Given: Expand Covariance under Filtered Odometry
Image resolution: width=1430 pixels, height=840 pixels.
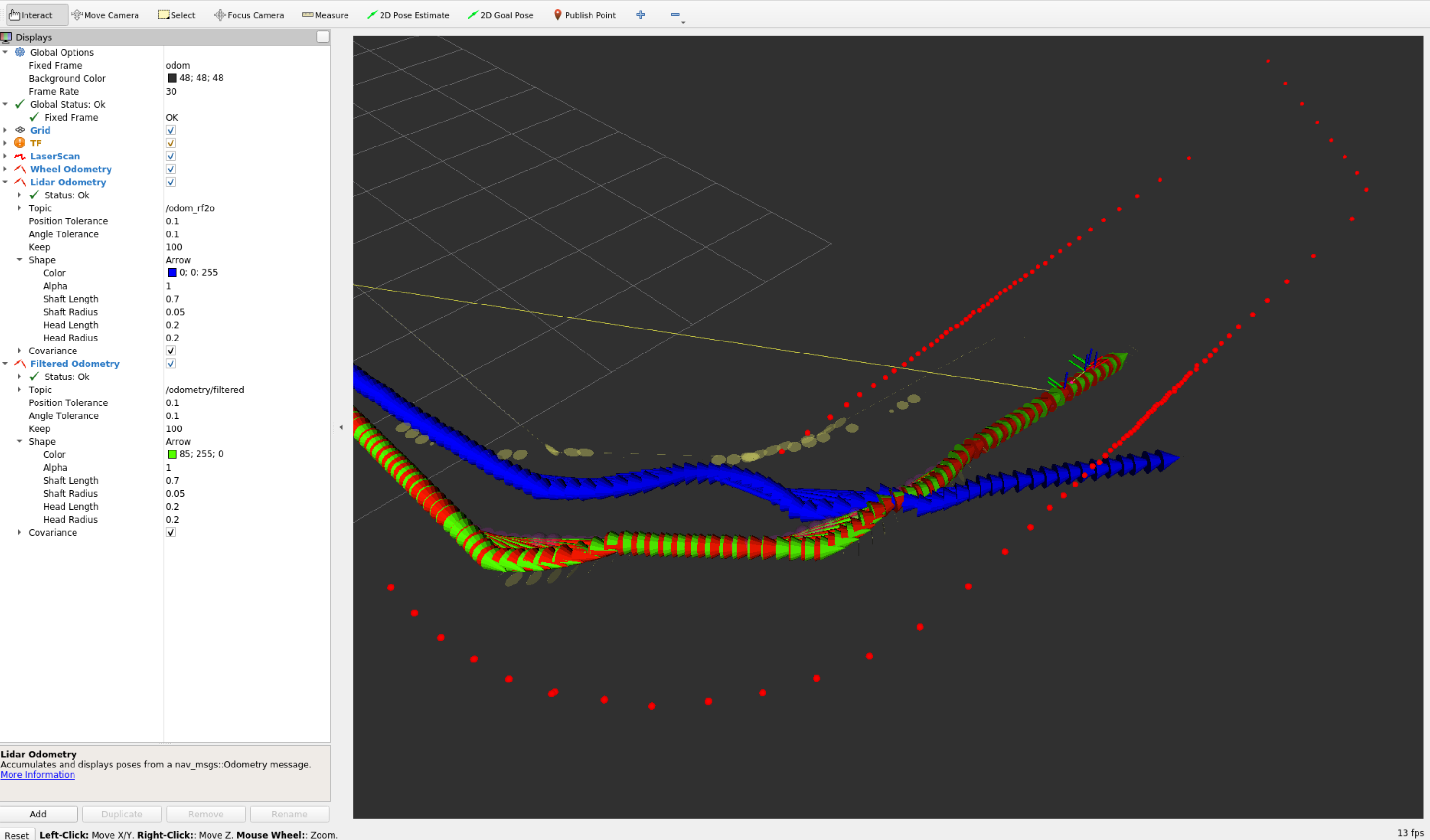Looking at the screenshot, I should point(19,532).
